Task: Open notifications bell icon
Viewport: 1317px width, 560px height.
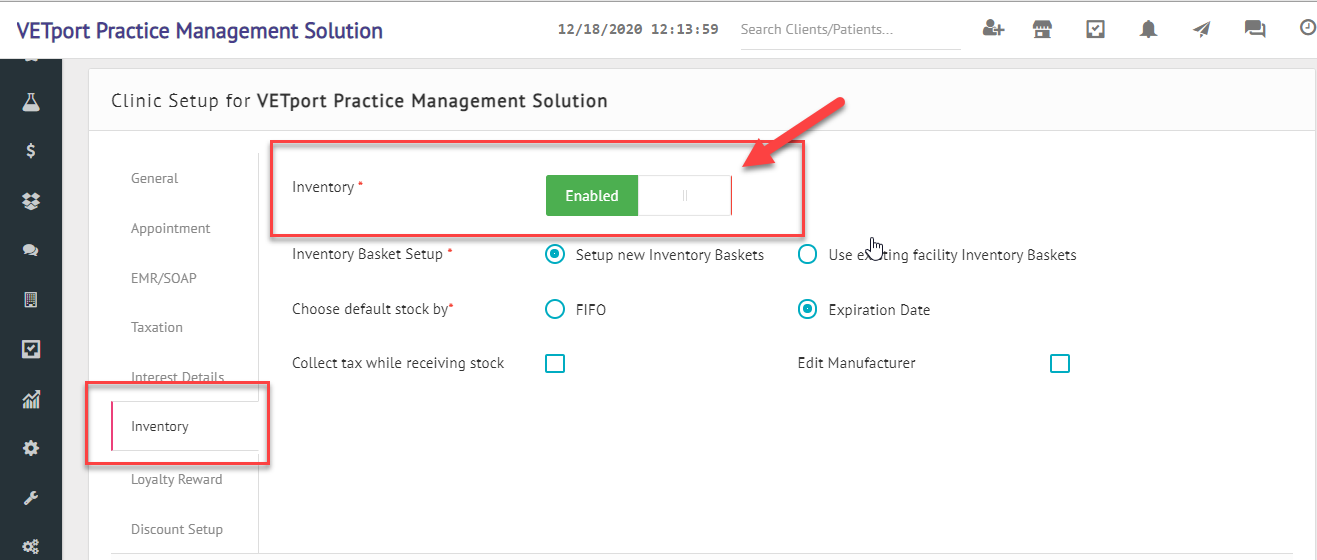Action: (x=1149, y=29)
